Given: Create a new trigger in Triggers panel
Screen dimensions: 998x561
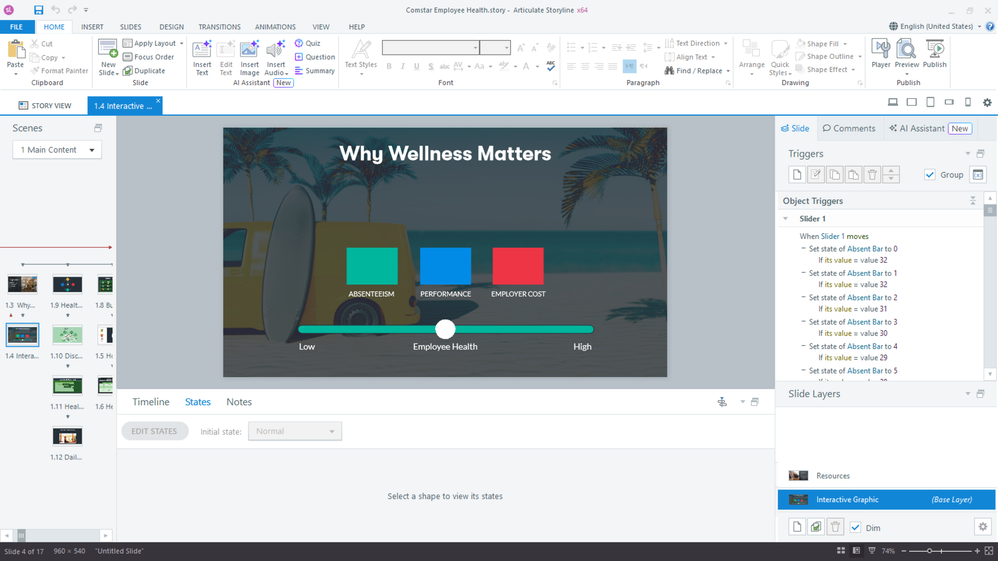Looking at the screenshot, I should point(797,175).
